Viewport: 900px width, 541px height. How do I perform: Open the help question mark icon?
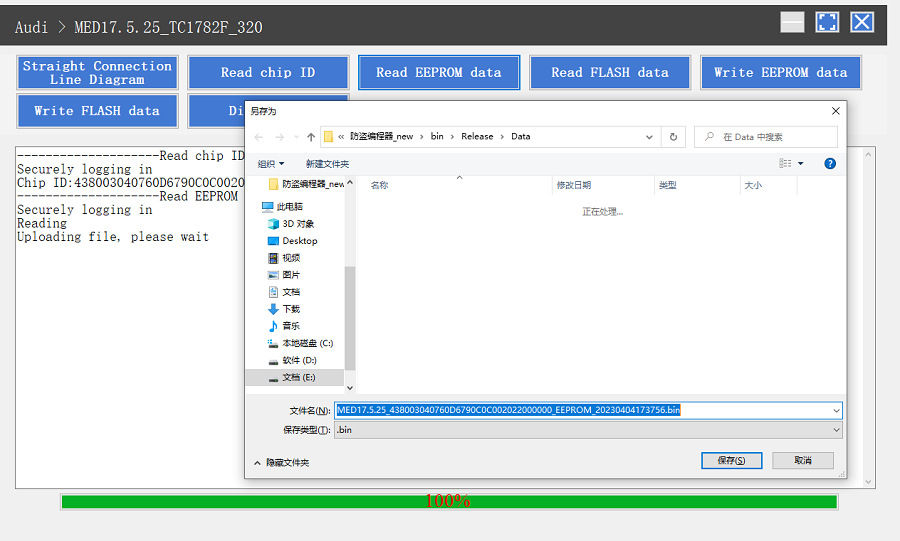click(829, 163)
